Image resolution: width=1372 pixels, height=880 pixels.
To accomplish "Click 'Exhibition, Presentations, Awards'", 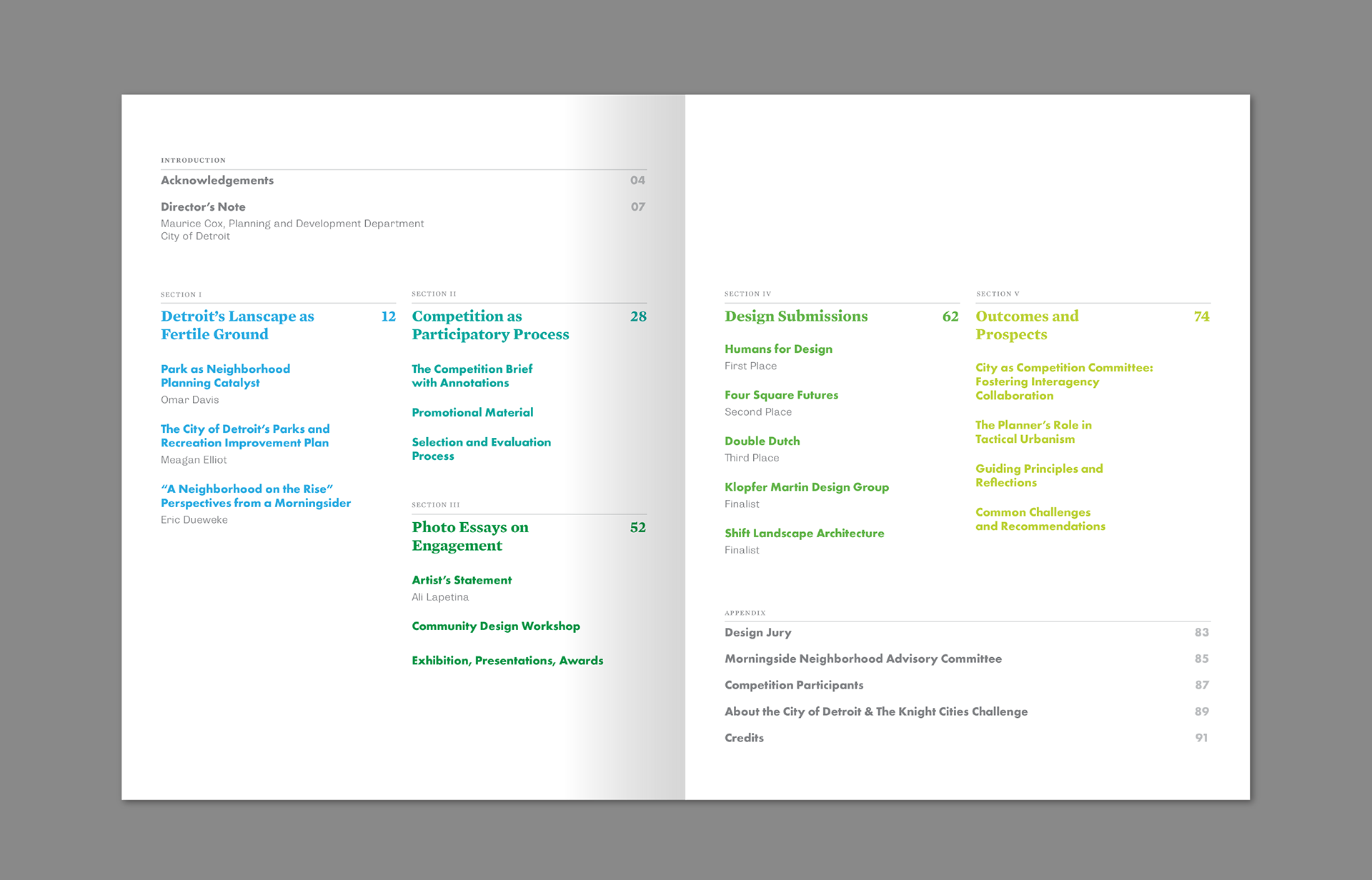I will pyautogui.click(x=507, y=661).
